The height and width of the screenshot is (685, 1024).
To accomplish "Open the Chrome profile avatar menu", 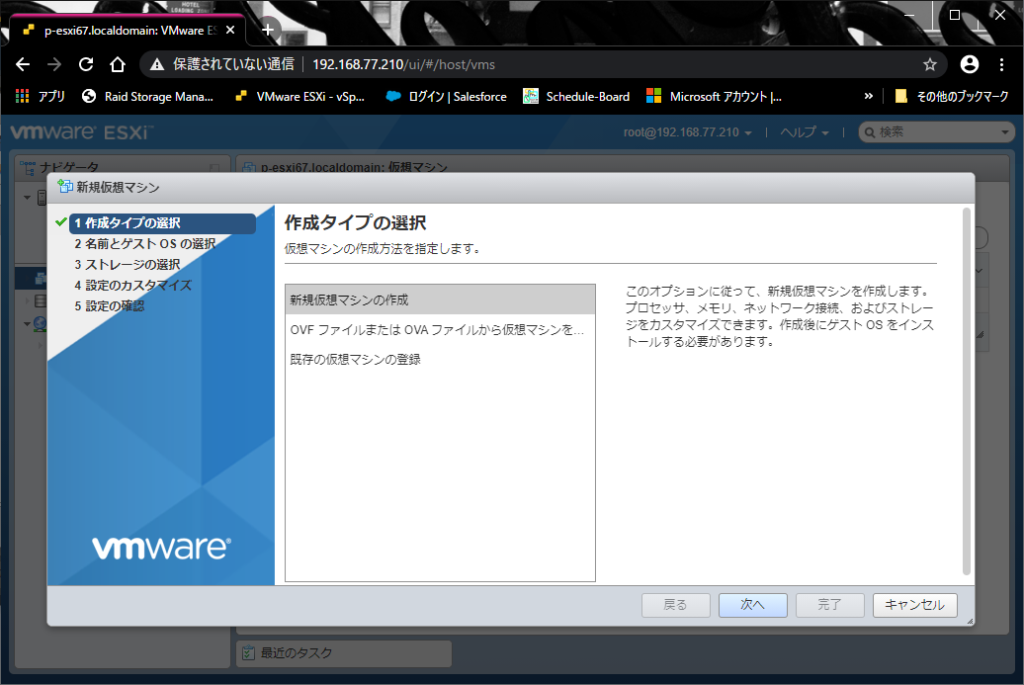I will (969, 64).
